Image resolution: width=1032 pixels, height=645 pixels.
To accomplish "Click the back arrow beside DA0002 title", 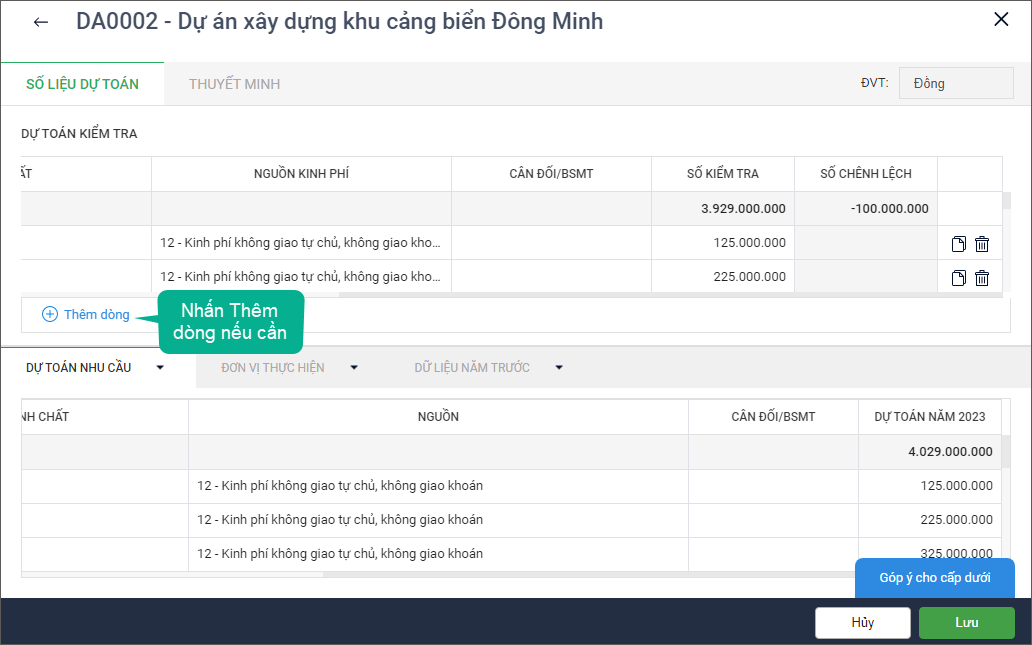I will click(41, 22).
